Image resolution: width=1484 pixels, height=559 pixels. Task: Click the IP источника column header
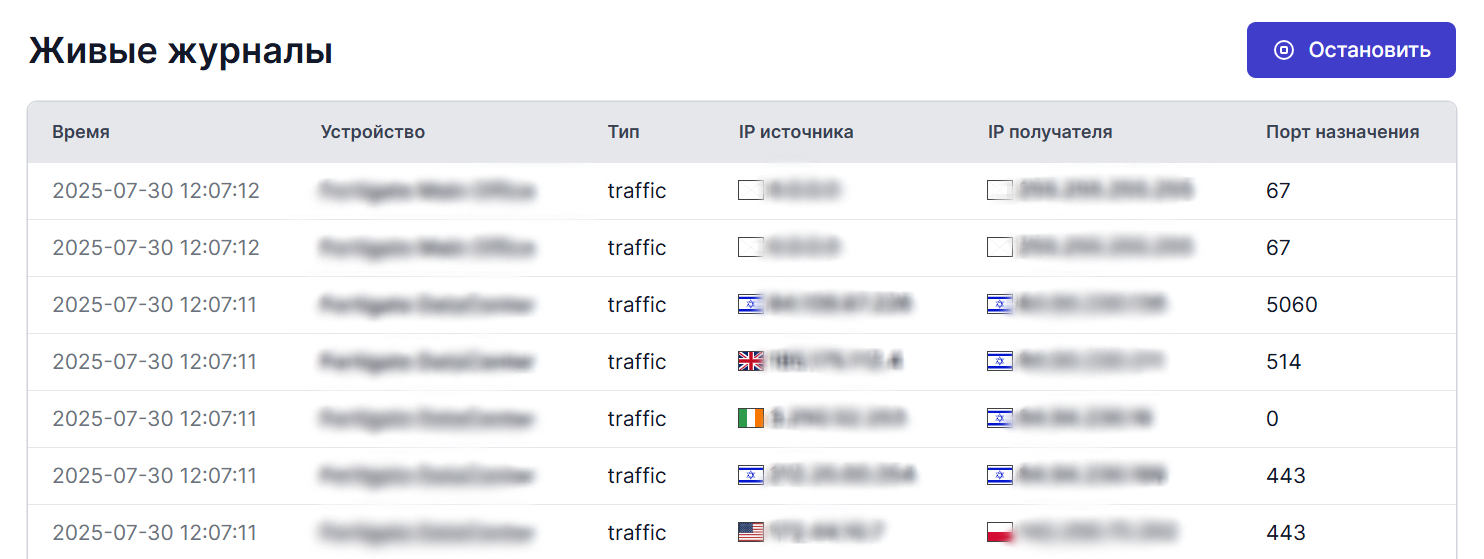796,132
